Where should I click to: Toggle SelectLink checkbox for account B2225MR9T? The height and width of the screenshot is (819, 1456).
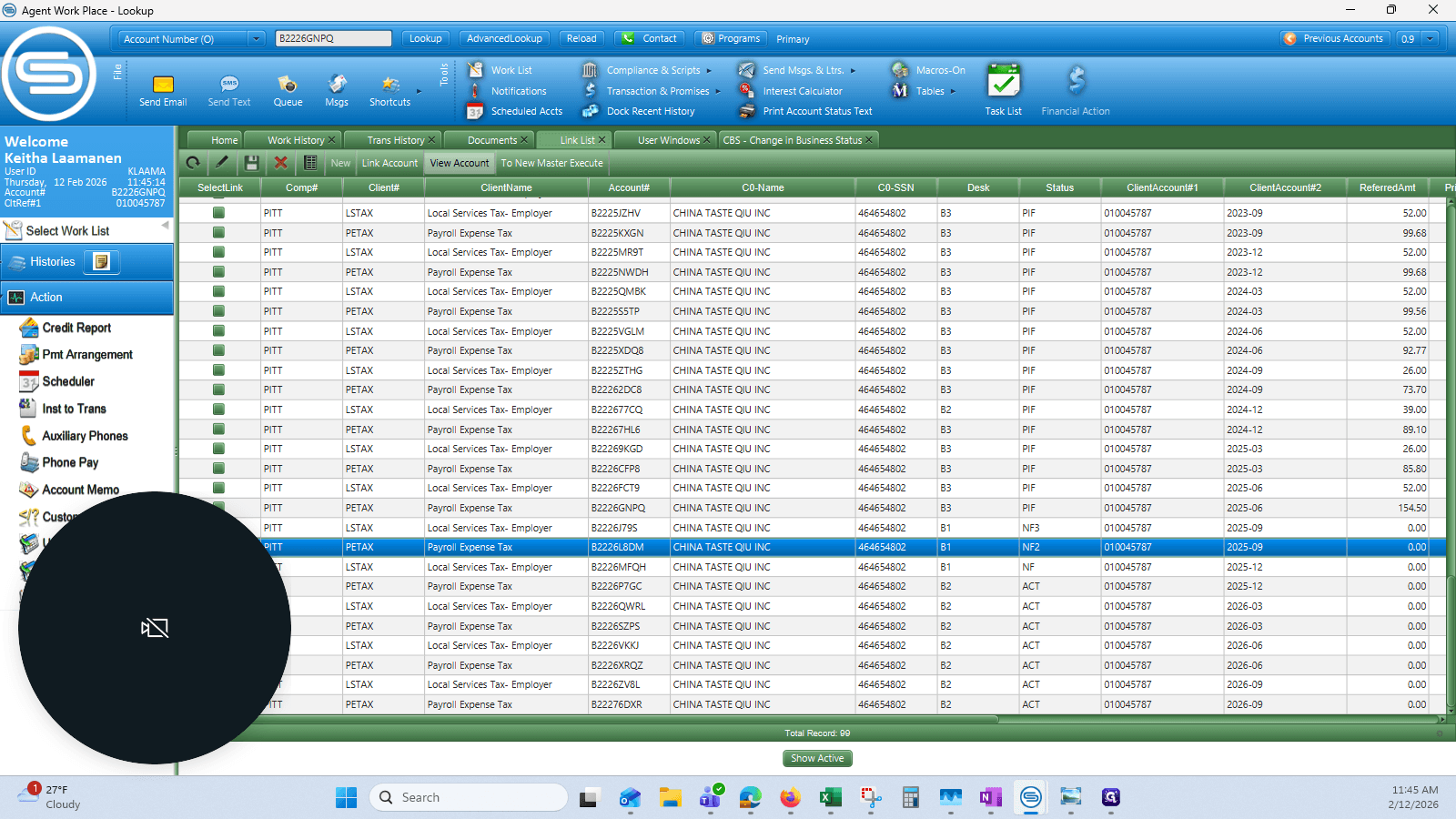[x=219, y=252]
